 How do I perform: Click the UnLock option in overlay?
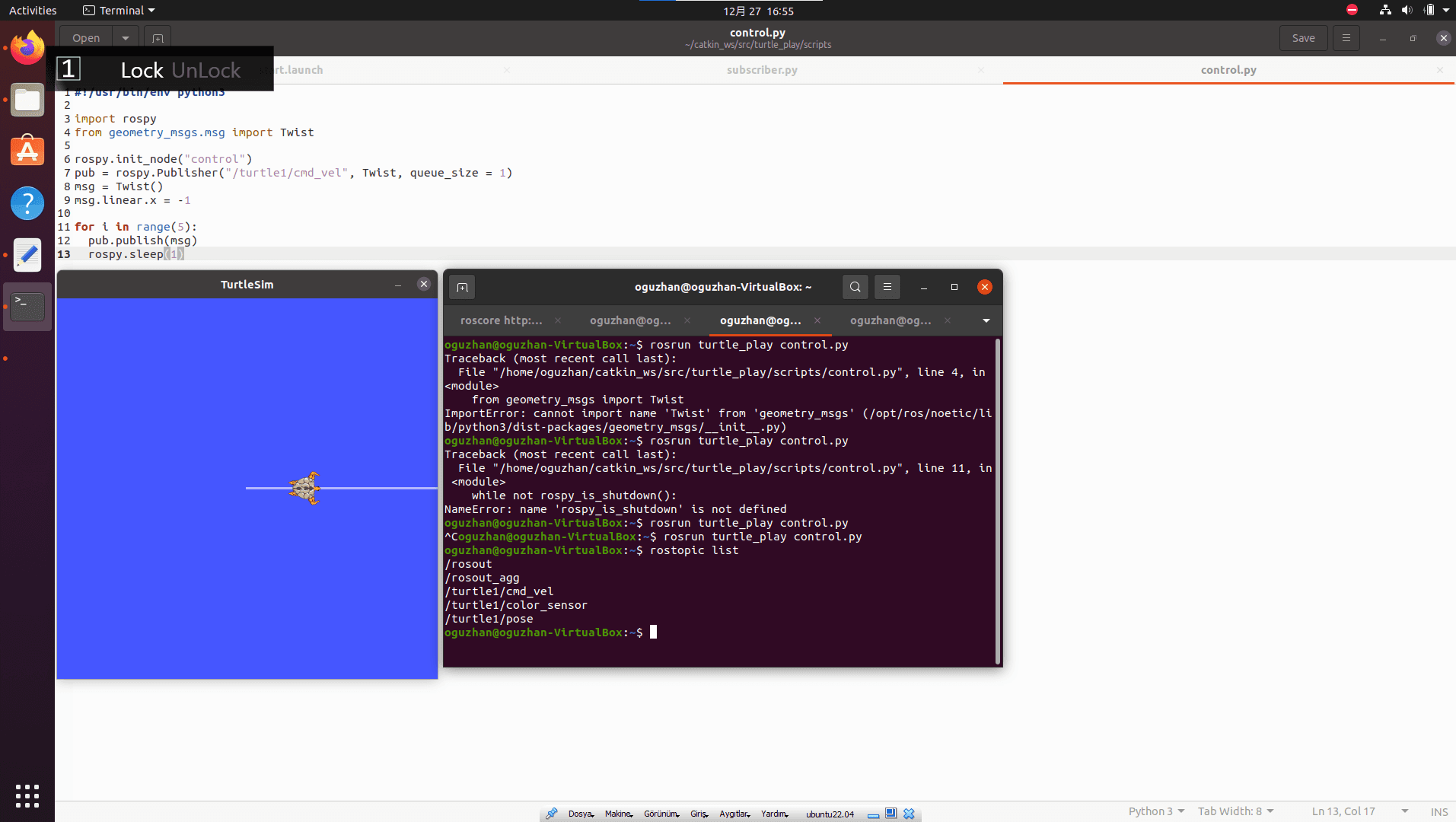tap(206, 70)
